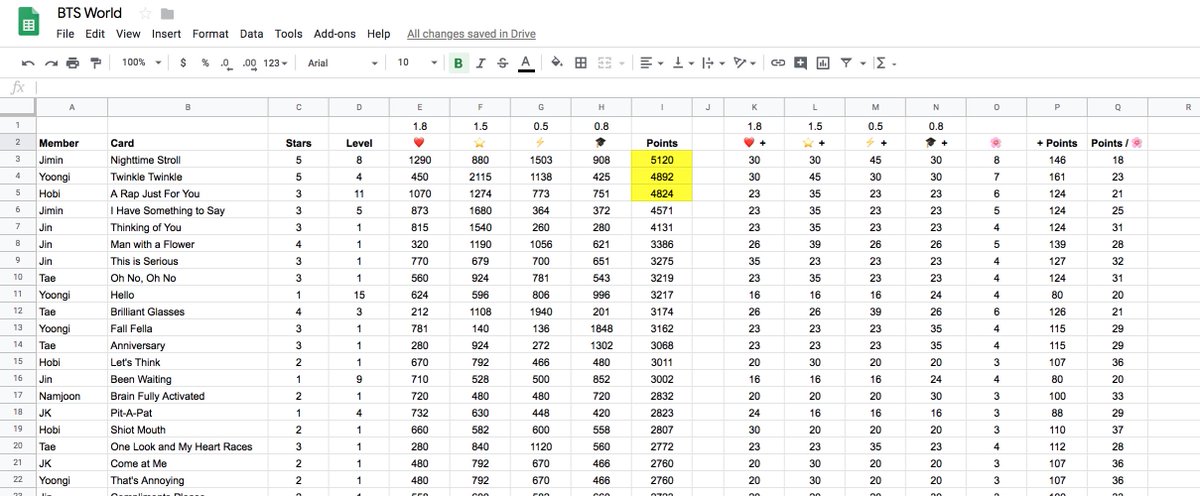Image resolution: width=1200 pixels, height=496 pixels.
Task: Select the Shiot Mouth cell
Action: tap(187, 430)
